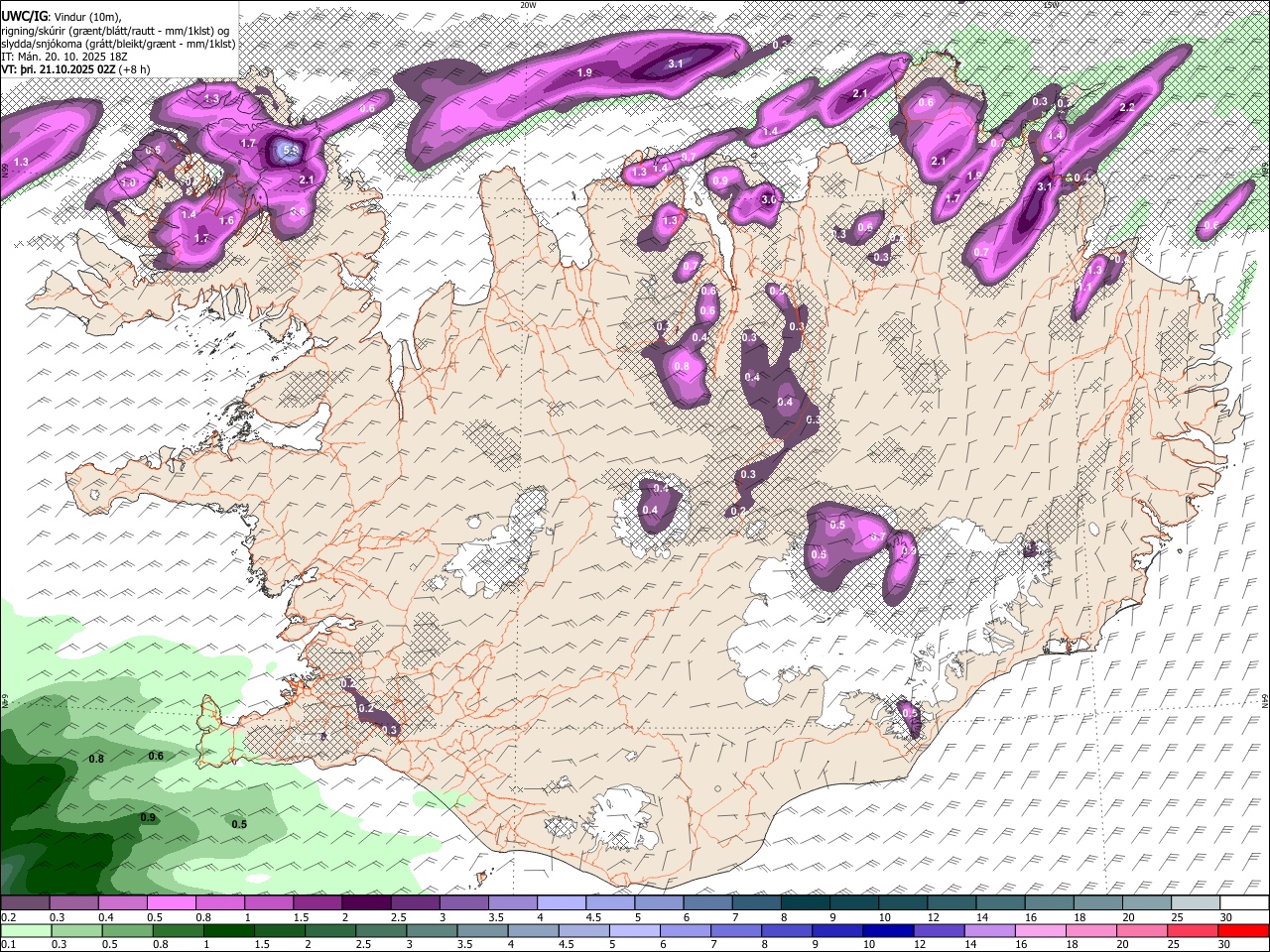Click the darkest purple 2–2.5 snow-scale swatch

(x=366, y=903)
